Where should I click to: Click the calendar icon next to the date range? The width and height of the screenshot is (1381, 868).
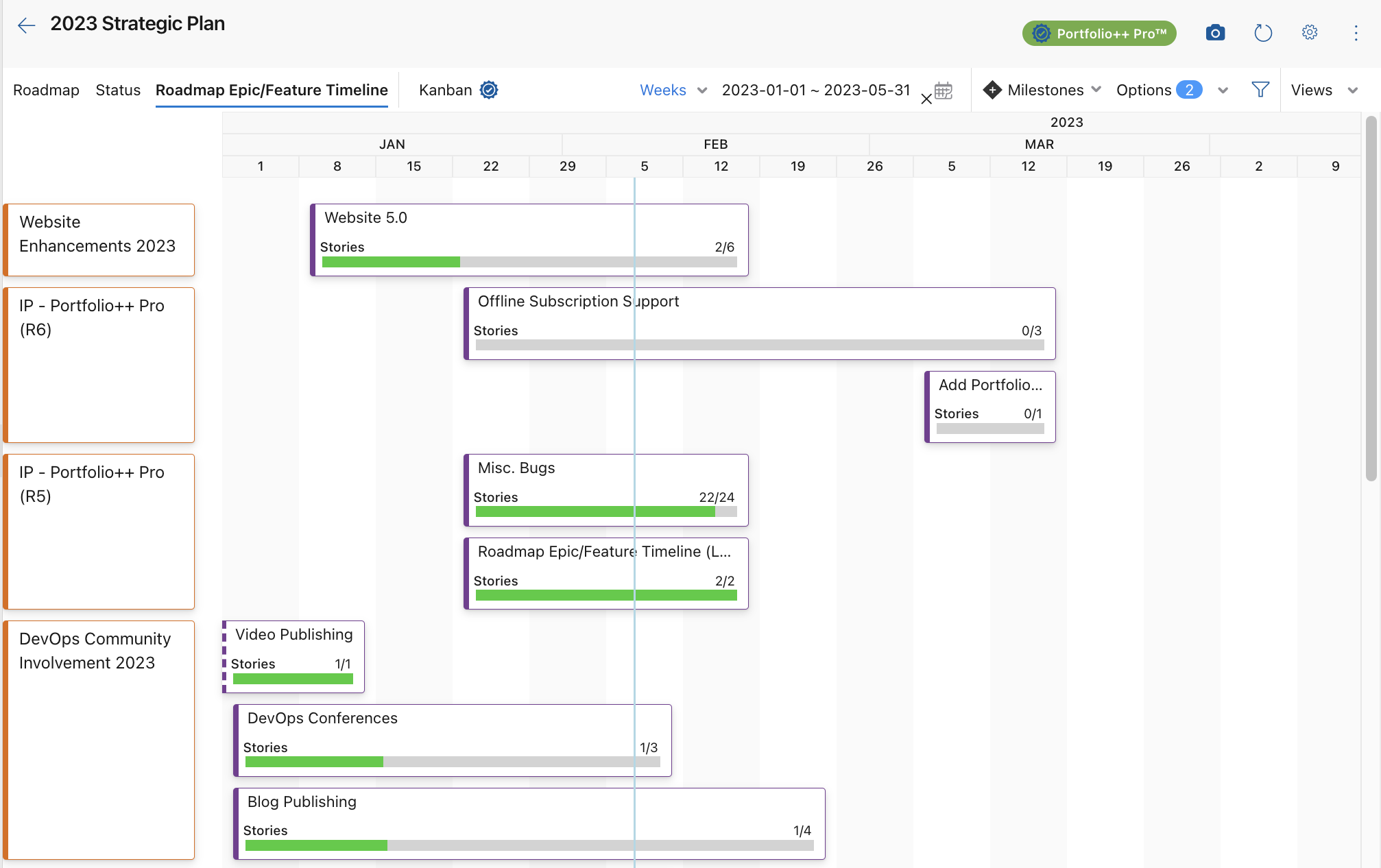coord(946,90)
